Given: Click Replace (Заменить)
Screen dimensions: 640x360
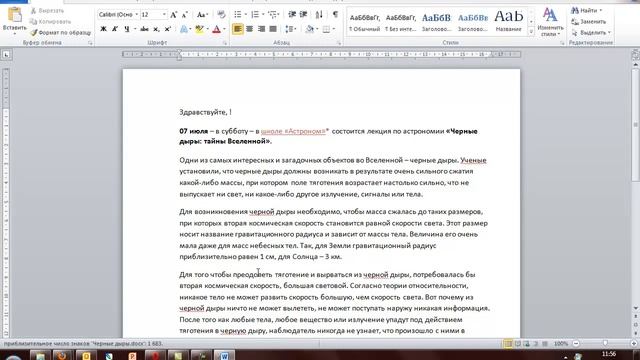Looking at the screenshot, I should pos(589,22).
